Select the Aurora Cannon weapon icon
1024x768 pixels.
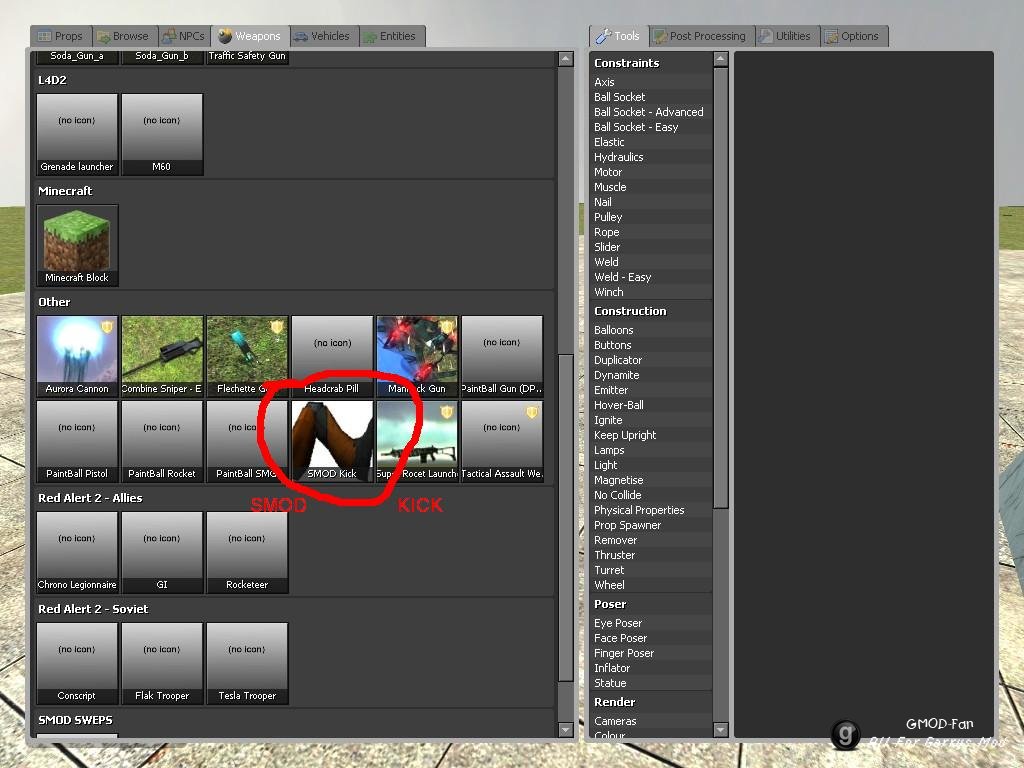click(77, 356)
